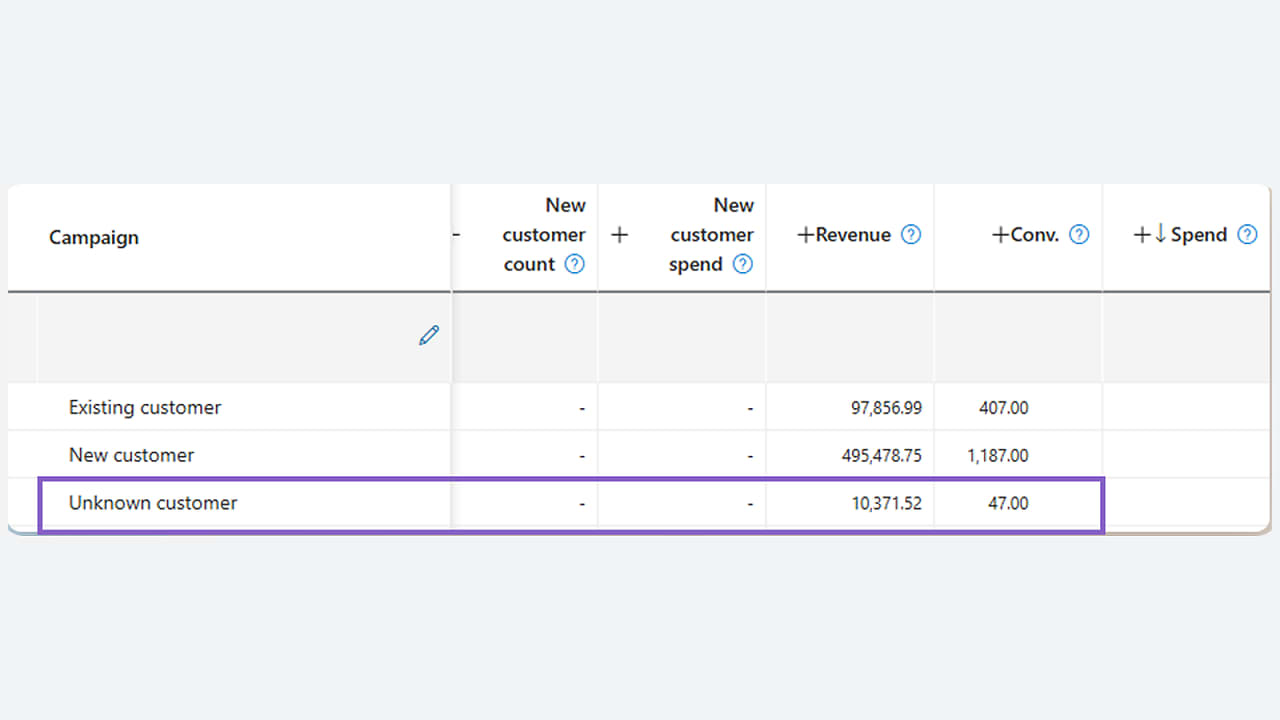Viewport: 1280px width, 720px height.
Task: Select the New customer row
Action: pyautogui.click(x=132, y=455)
